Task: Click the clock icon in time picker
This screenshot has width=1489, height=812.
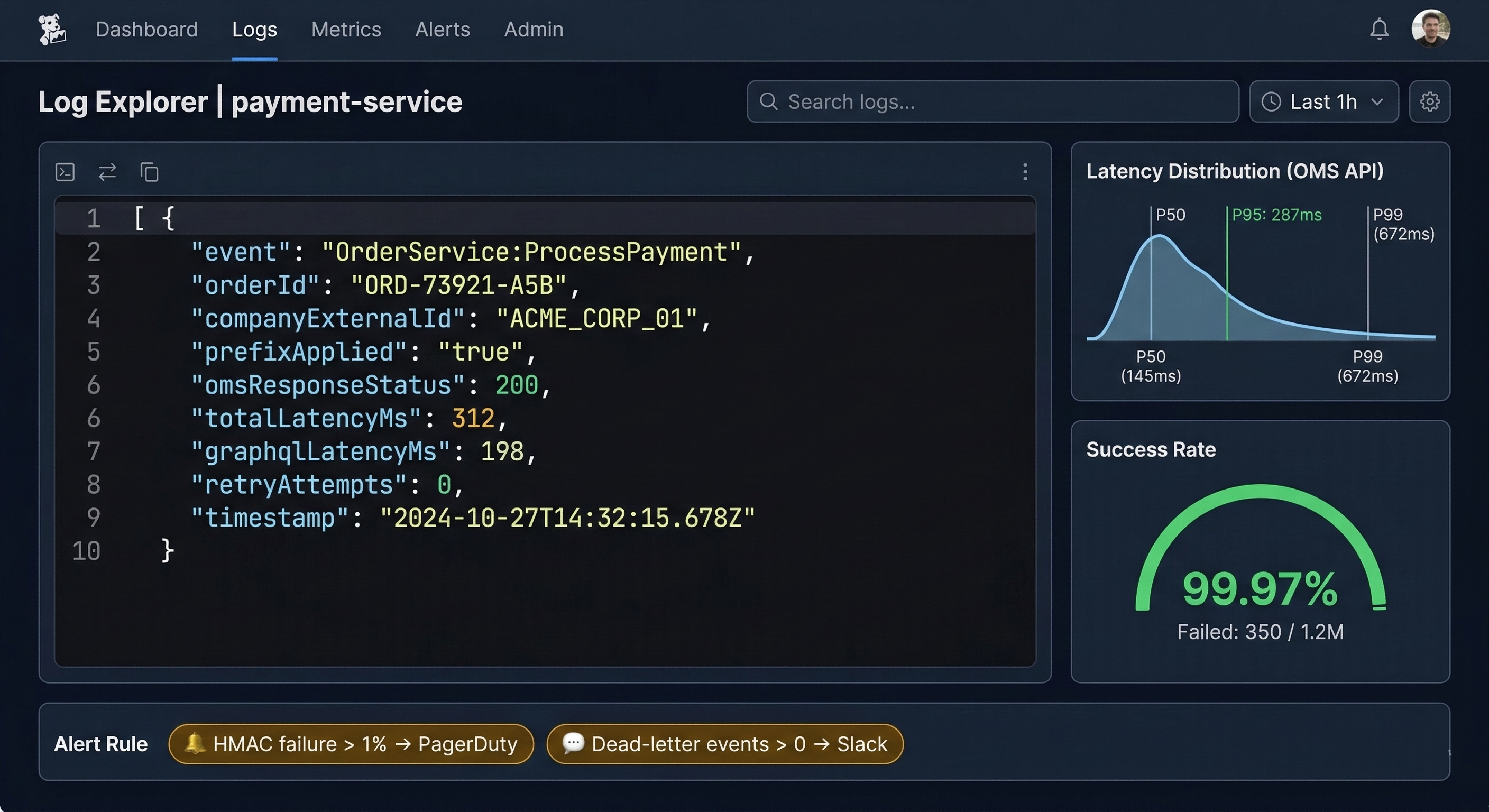Action: 1271,101
